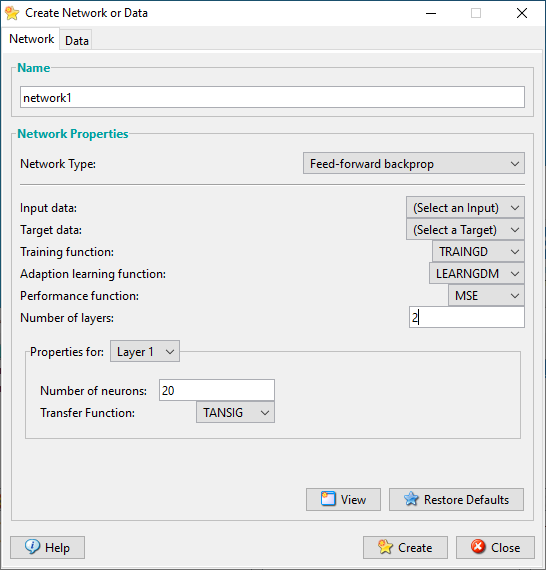This screenshot has height=570, width=546.
Task: Click the 'Performance function:' label
Action: point(79,296)
